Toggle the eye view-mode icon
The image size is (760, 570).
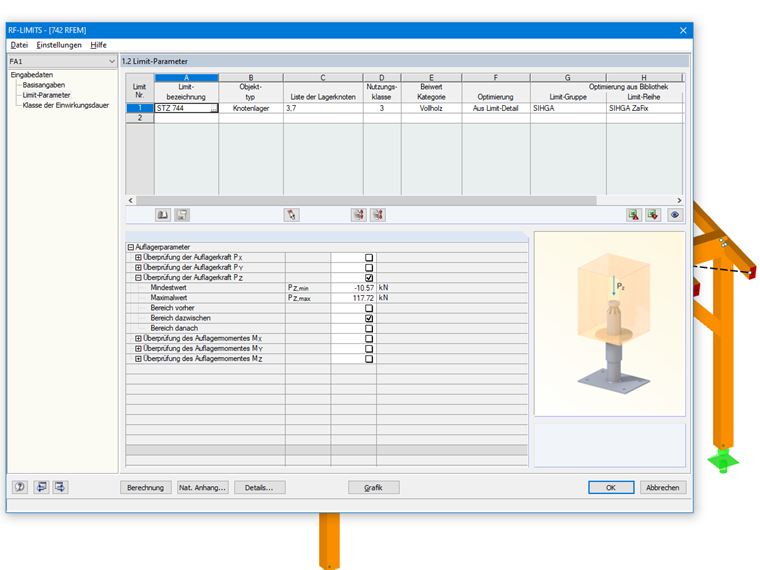pyautogui.click(x=675, y=215)
